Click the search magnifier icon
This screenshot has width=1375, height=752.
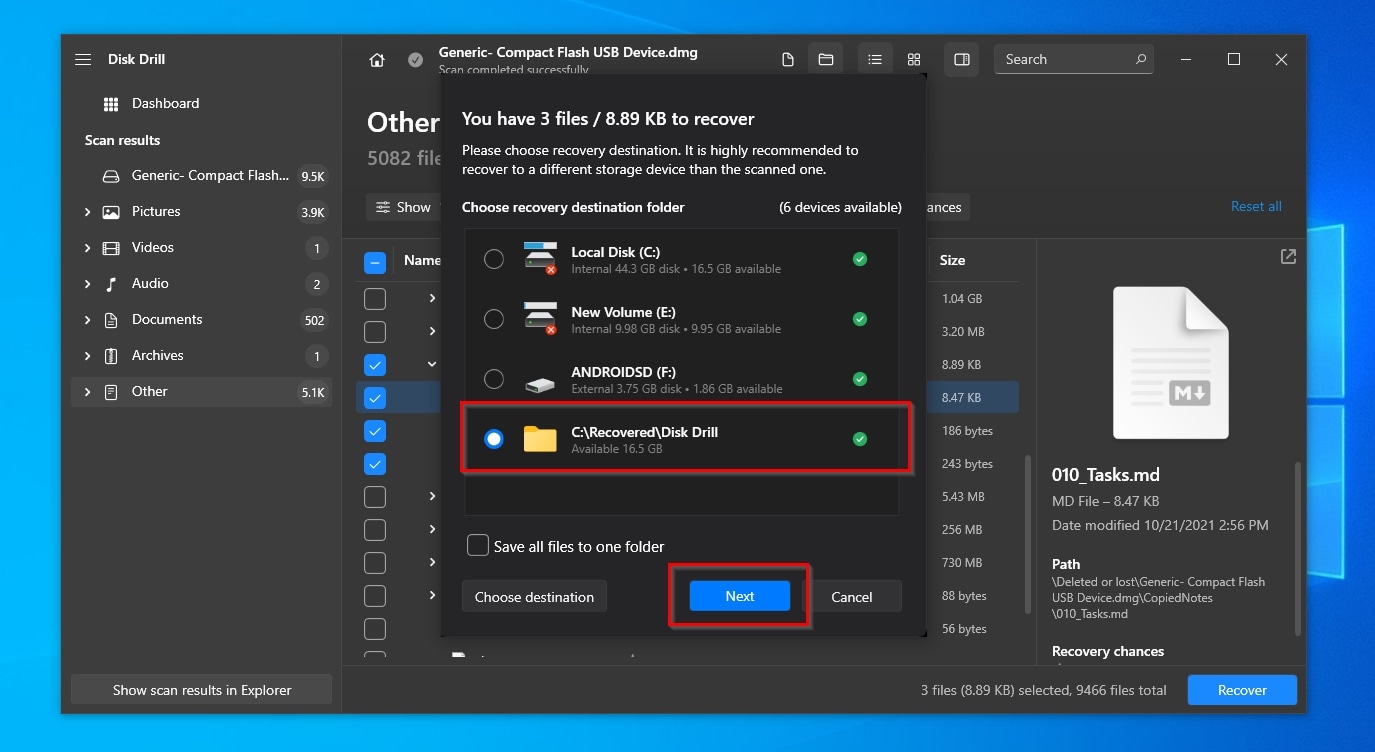pyautogui.click(x=1140, y=59)
